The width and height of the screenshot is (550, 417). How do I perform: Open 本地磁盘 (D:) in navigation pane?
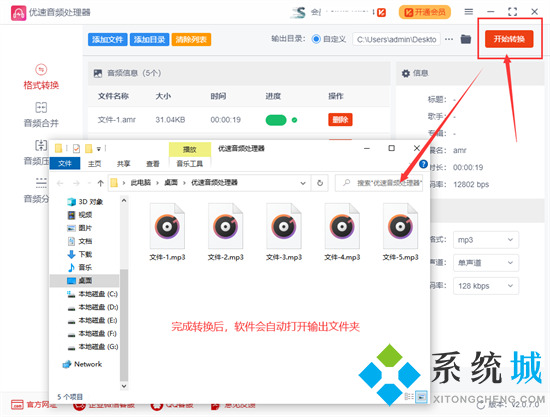tap(93, 307)
